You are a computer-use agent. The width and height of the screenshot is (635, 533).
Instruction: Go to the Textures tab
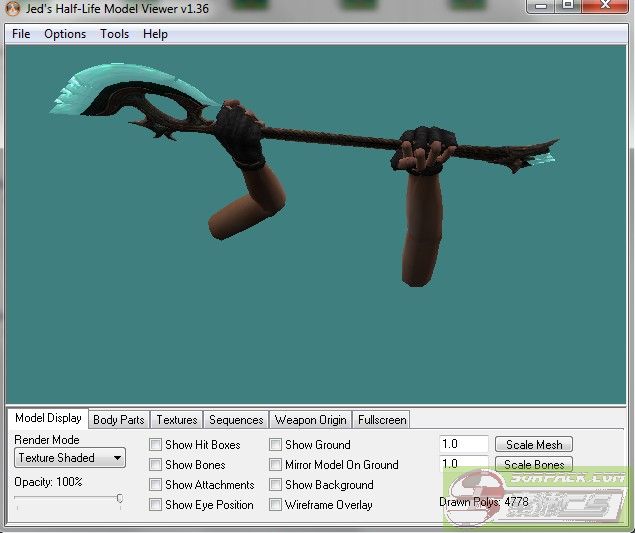point(177,420)
